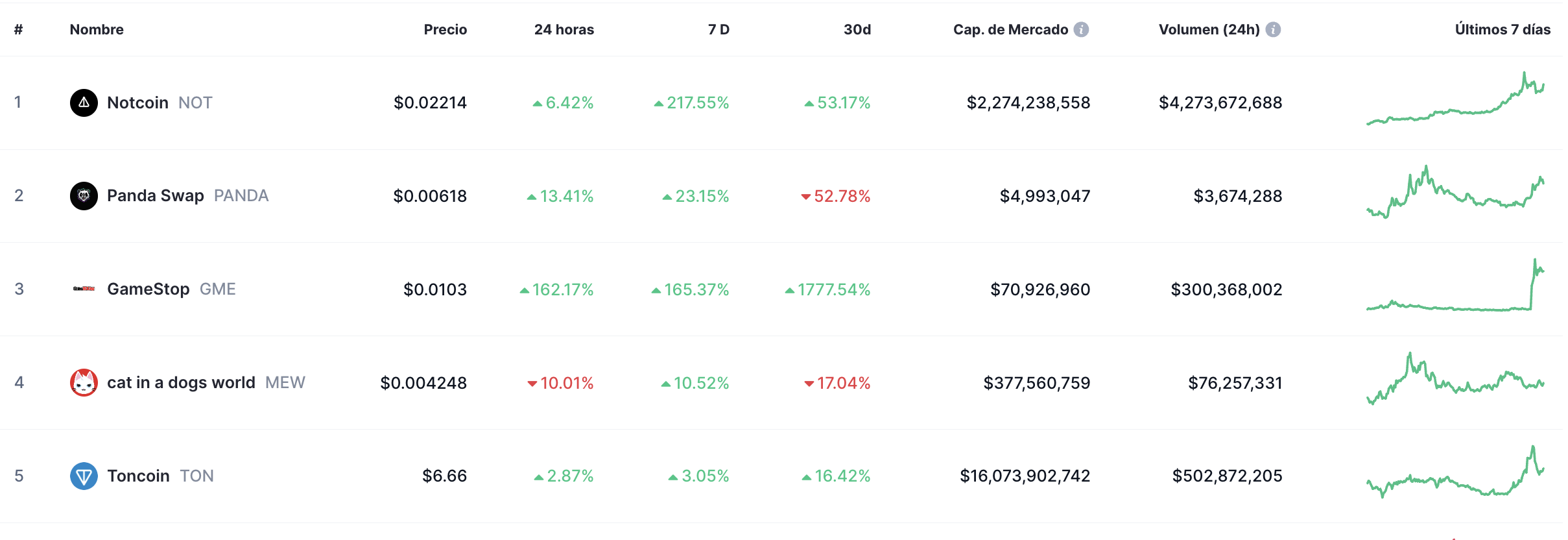Image resolution: width=1568 pixels, height=540 pixels.
Task: Sort table by the 30d column
Action: pos(857,29)
